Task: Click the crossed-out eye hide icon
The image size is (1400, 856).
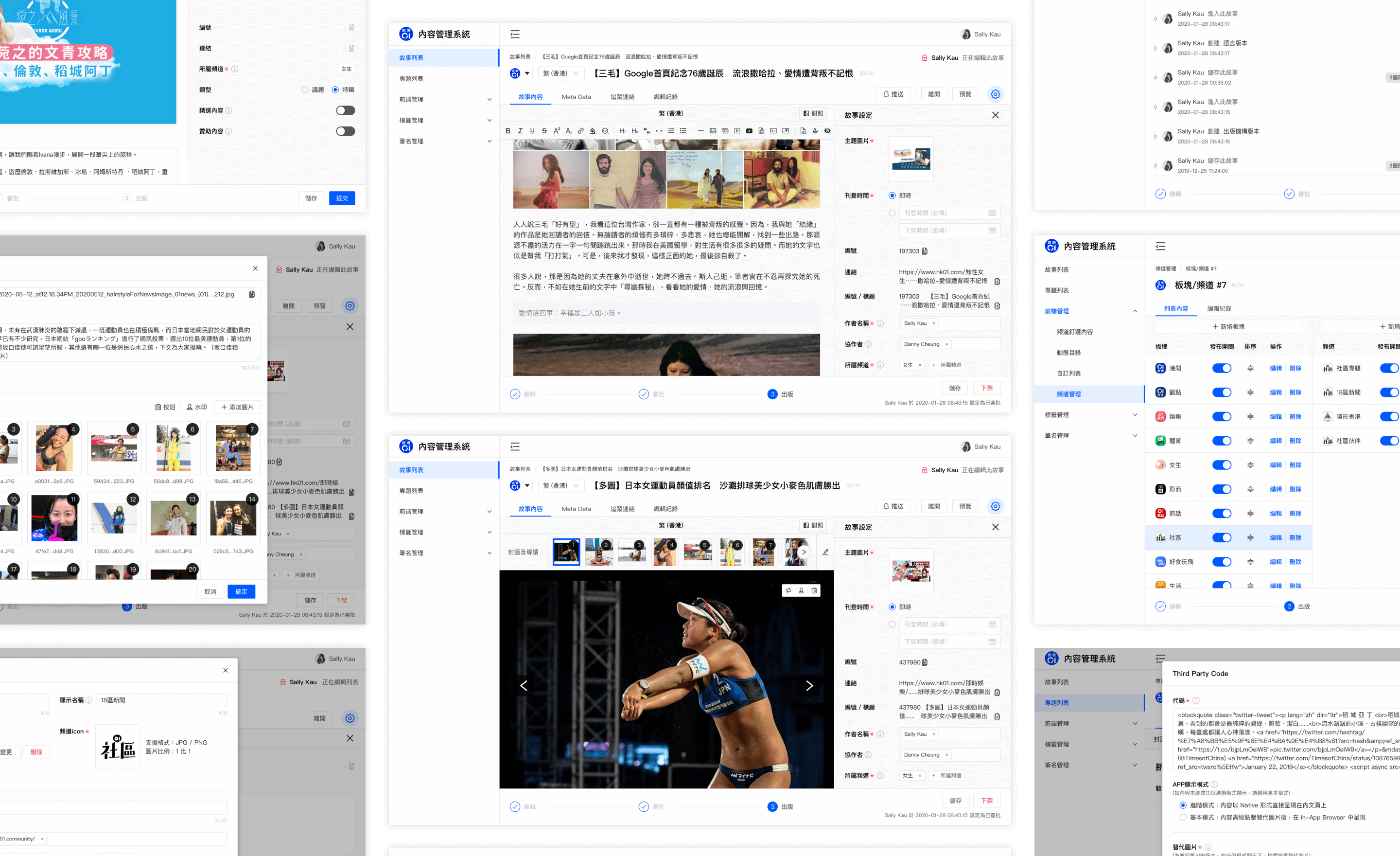Action: (x=828, y=131)
